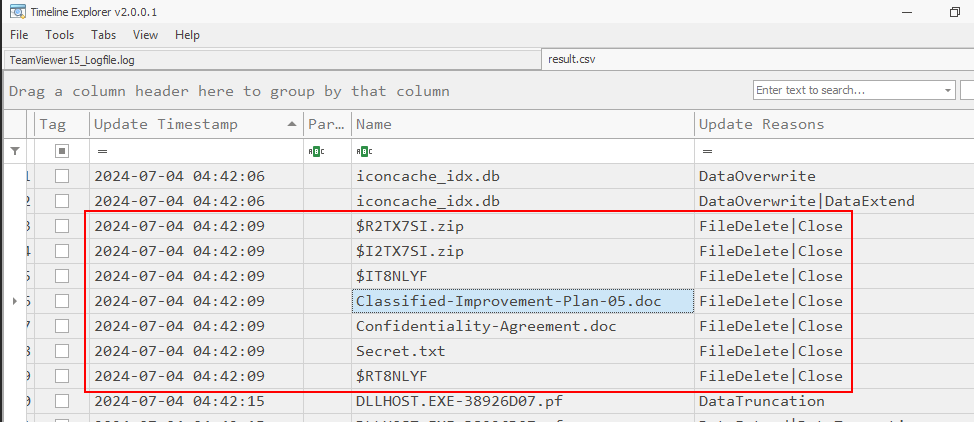
Task: Click the sort arrow on Update Timestamp header
Action: pyautogui.click(x=292, y=124)
